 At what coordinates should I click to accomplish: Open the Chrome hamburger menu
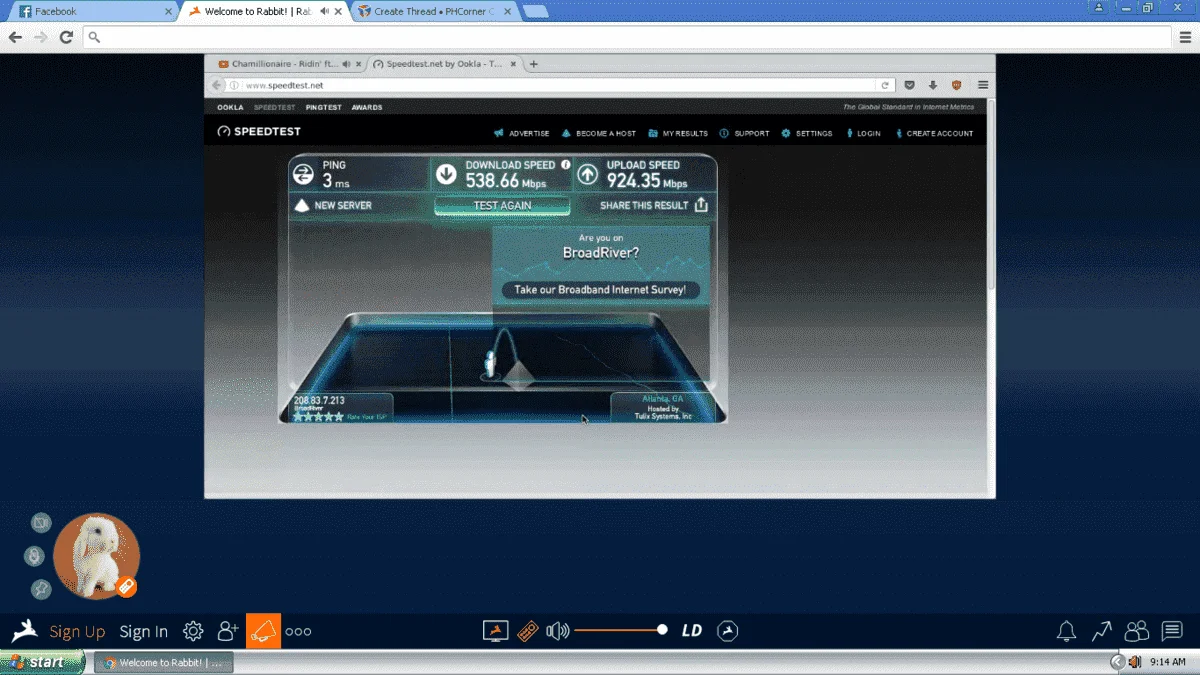pos(1185,37)
